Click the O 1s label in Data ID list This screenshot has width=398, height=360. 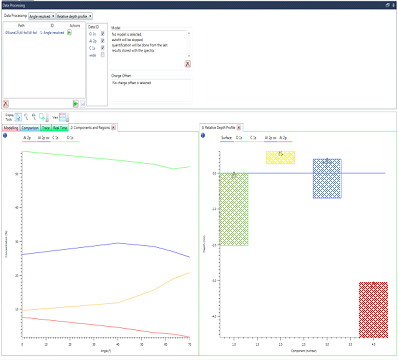pos(93,34)
